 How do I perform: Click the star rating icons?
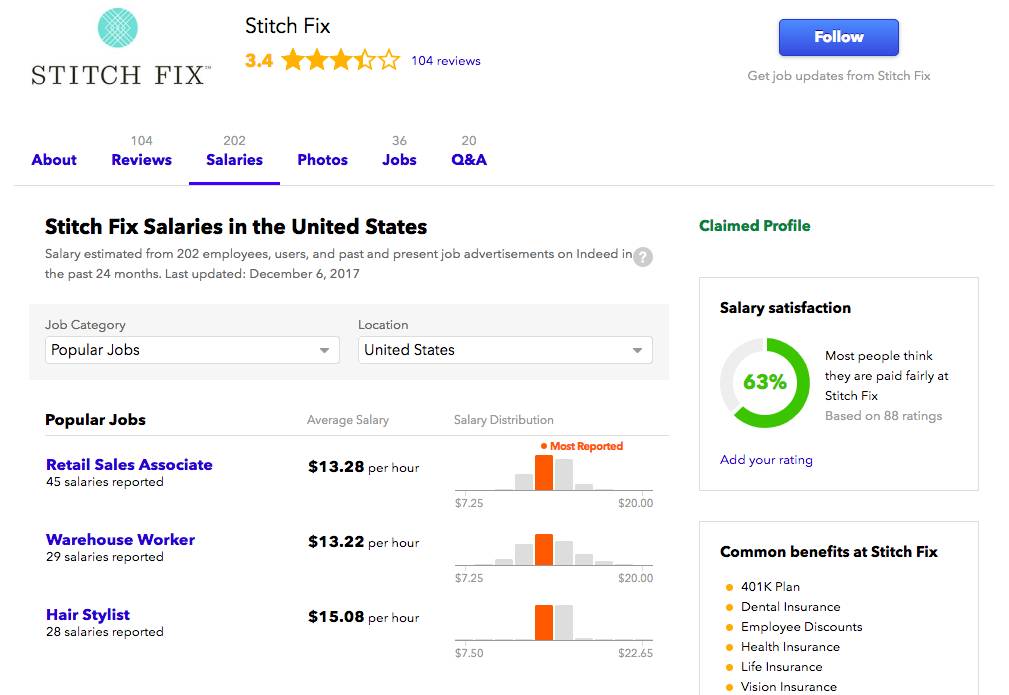(341, 60)
